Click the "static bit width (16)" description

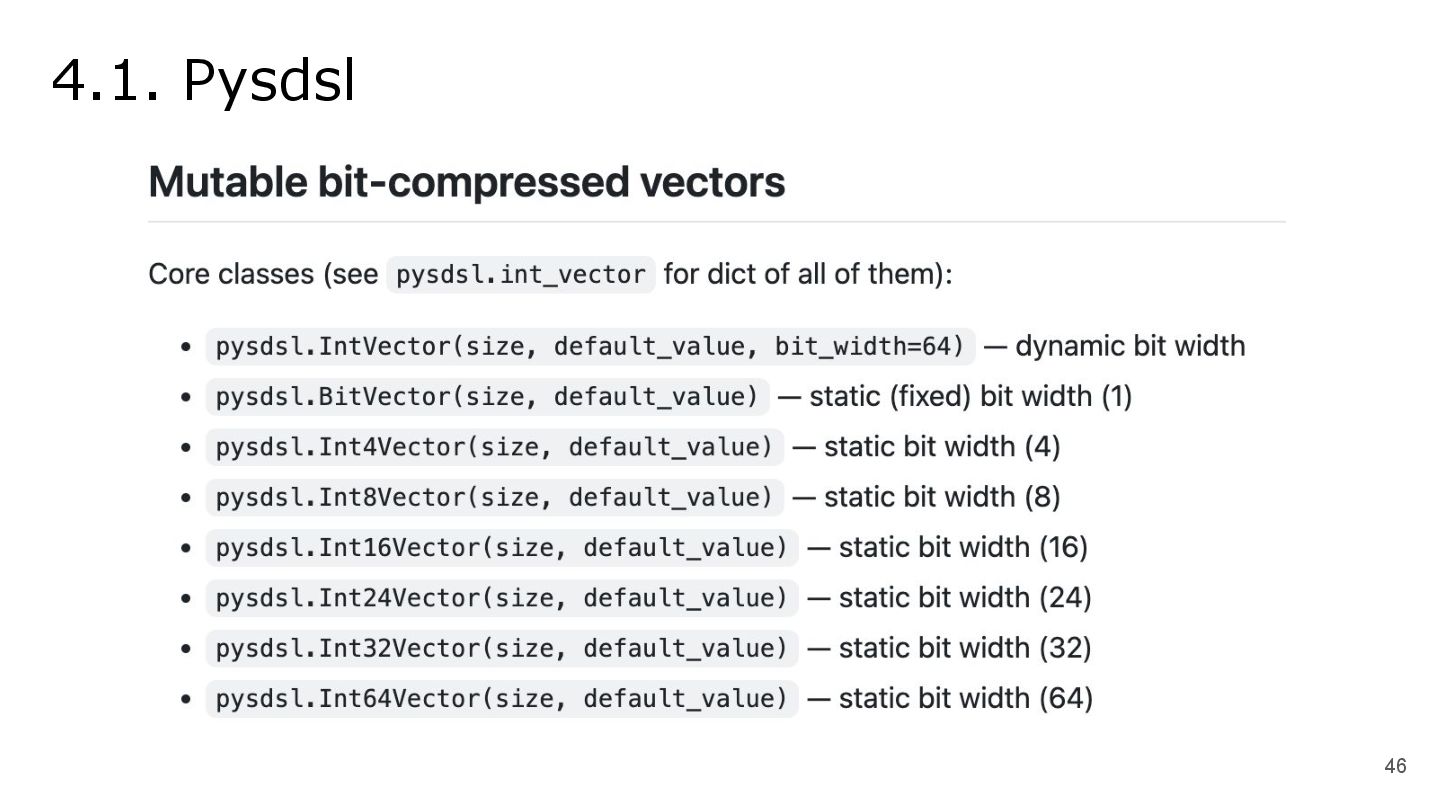click(963, 548)
